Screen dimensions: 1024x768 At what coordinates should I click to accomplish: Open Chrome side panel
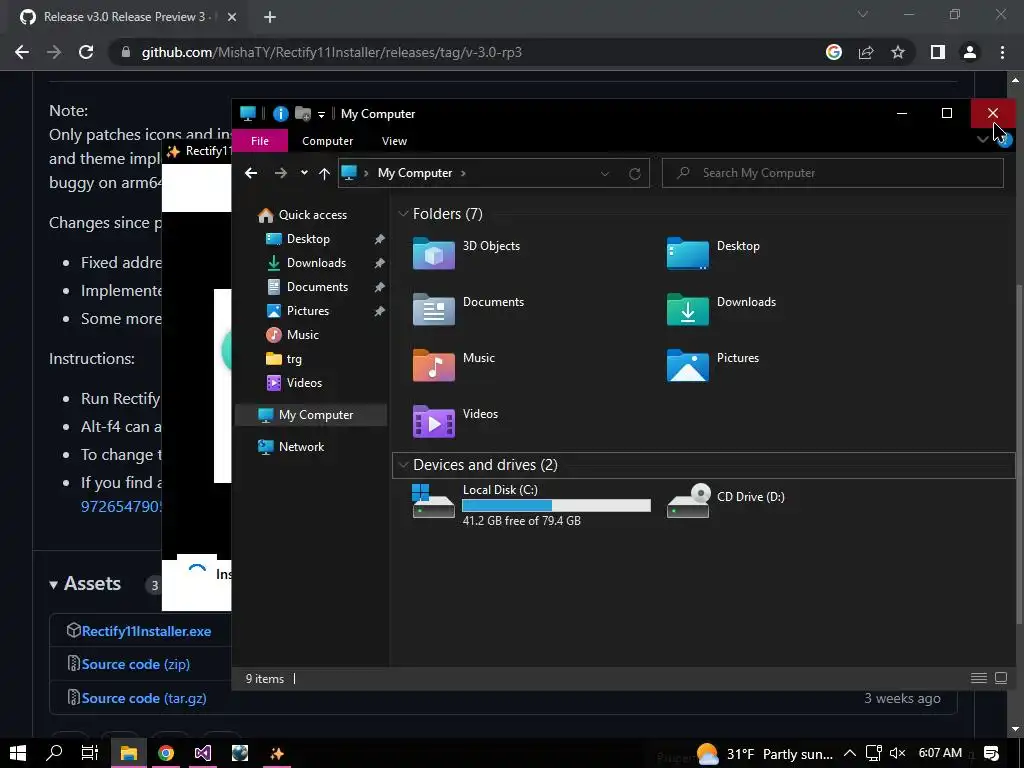click(x=938, y=52)
